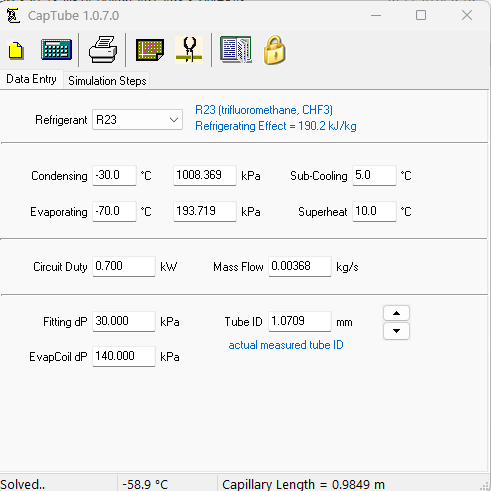
Task: Click the Superheat field 10.0
Action: point(374,211)
